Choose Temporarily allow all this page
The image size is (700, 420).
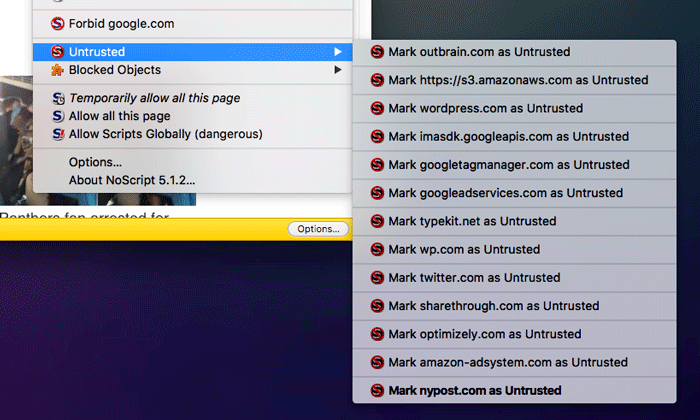click(193, 98)
